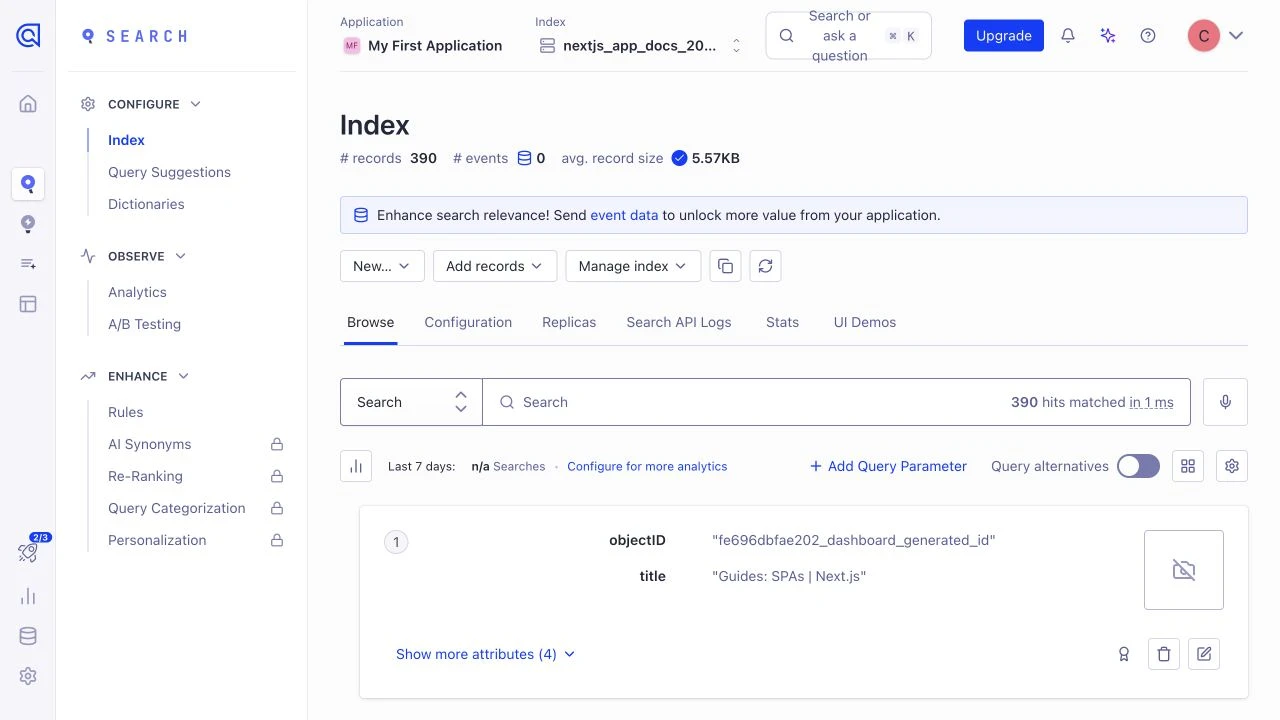This screenshot has width=1280, height=720.
Task: Open the Manage index dropdown
Action: [633, 266]
